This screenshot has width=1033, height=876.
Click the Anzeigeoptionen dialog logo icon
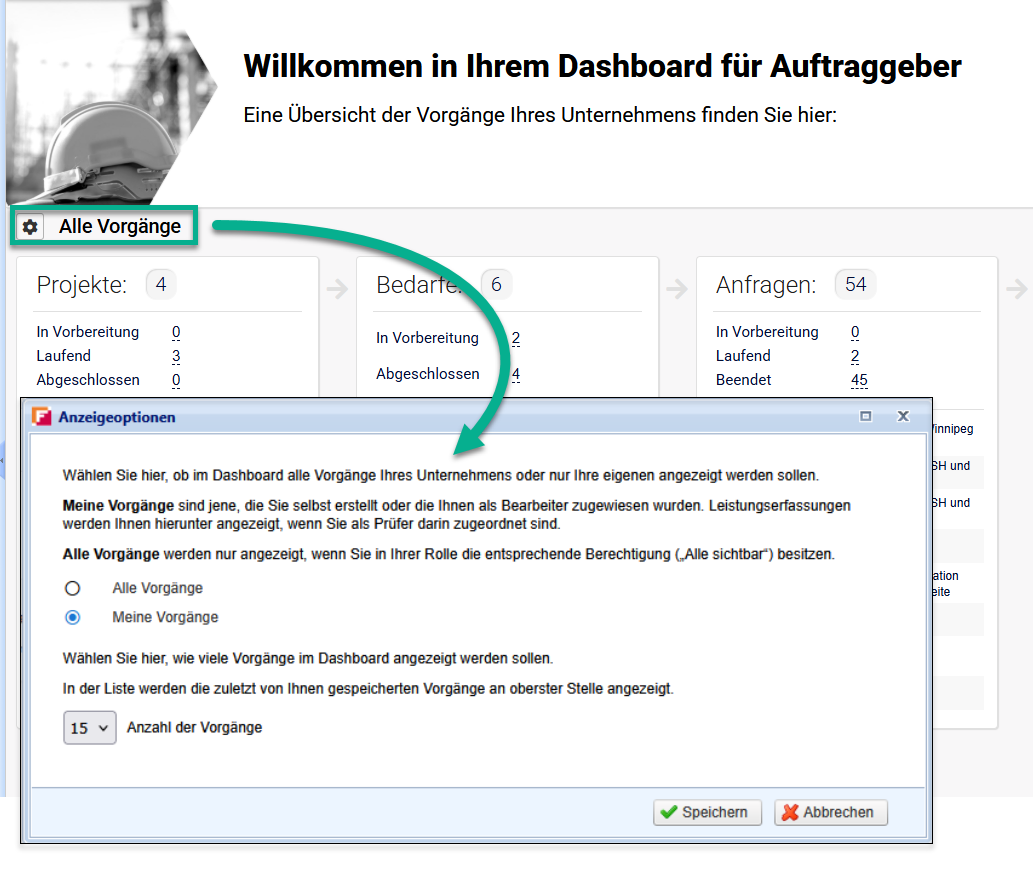pyautogui.click(x=41, y=417)
